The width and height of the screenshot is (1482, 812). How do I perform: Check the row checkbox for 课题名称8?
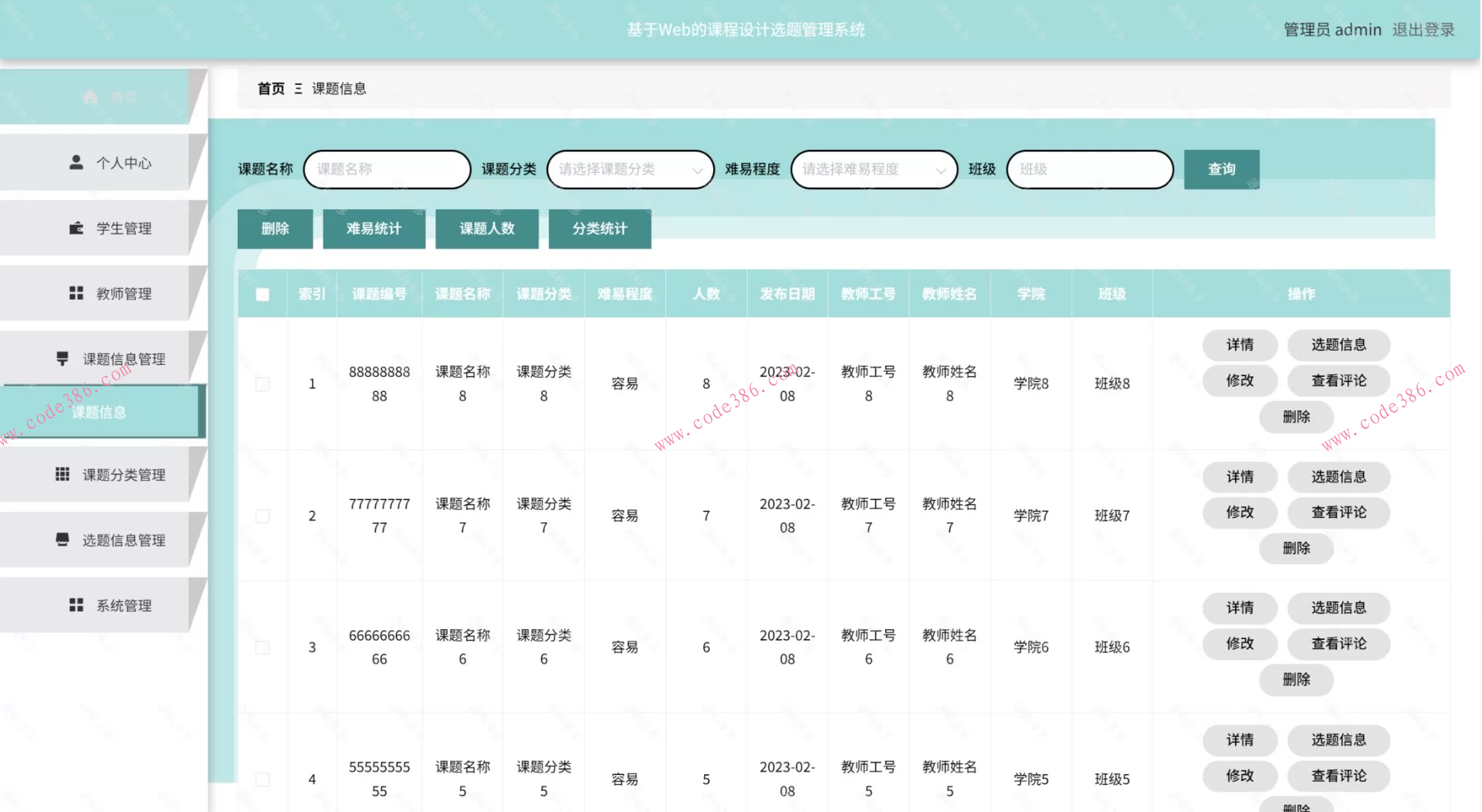point(262,383)
